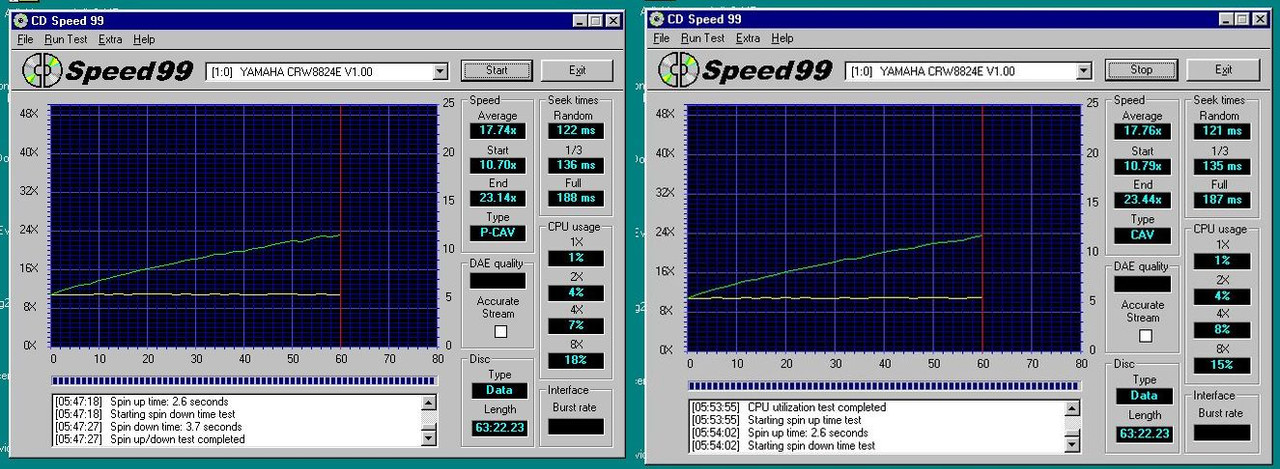Click the progress bar in left window
This screenshot has height=469, width=1280.
pos(244,380)
